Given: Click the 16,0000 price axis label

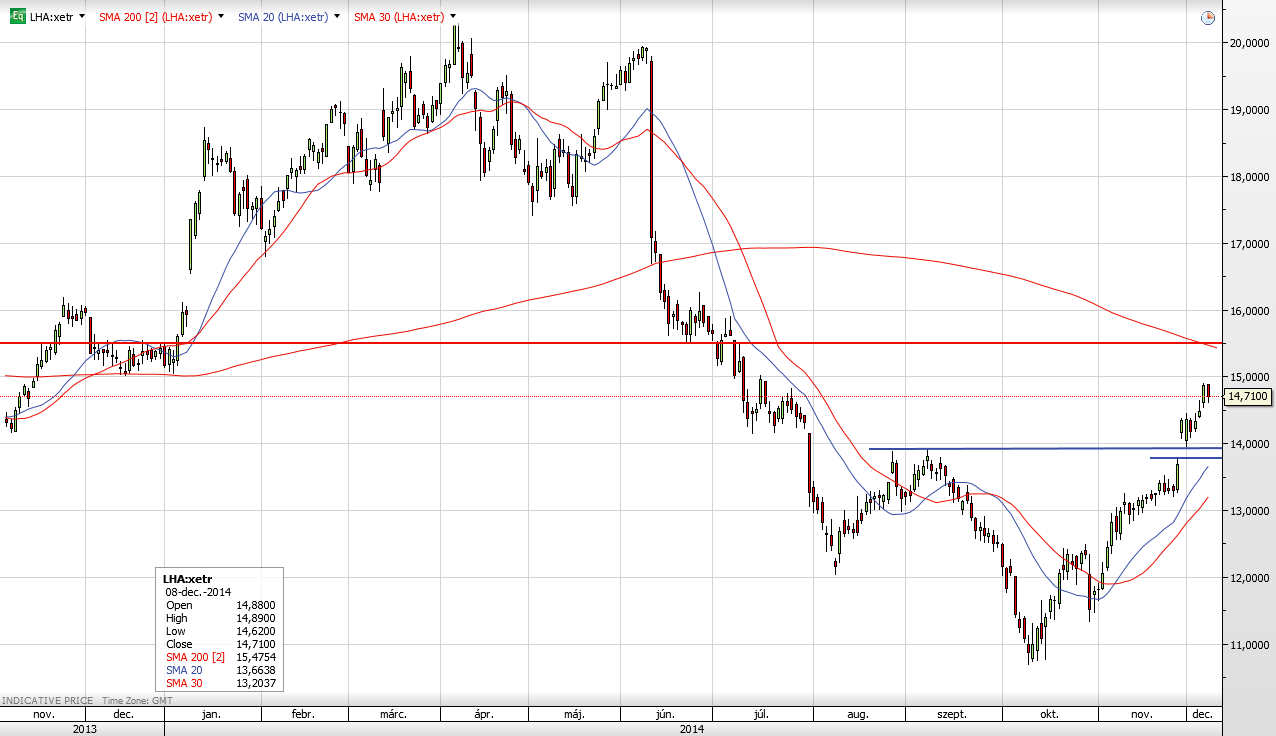Looking at the screenshot, I should 1249,310.
